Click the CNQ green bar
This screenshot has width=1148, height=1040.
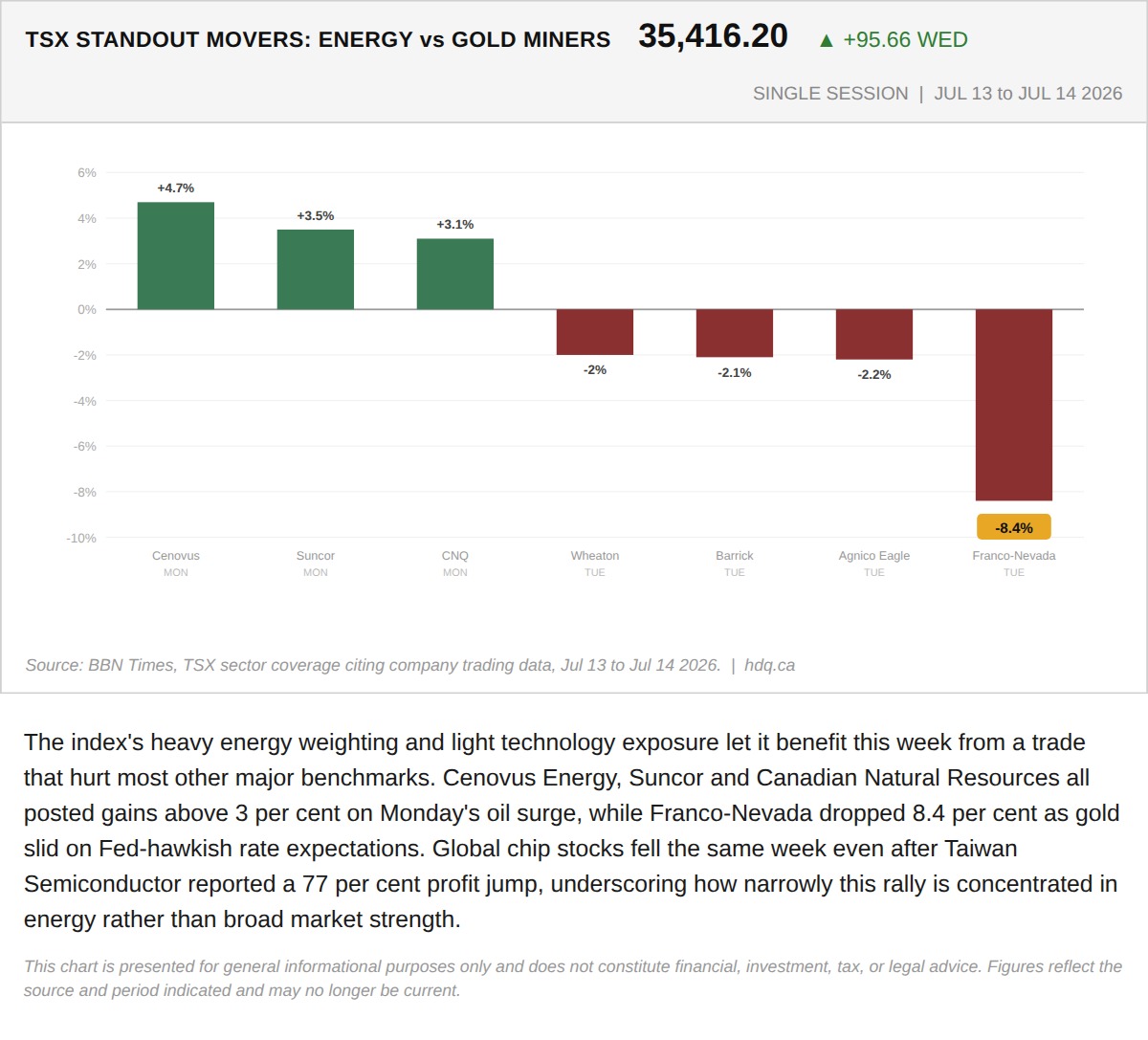tap(455, 274)
